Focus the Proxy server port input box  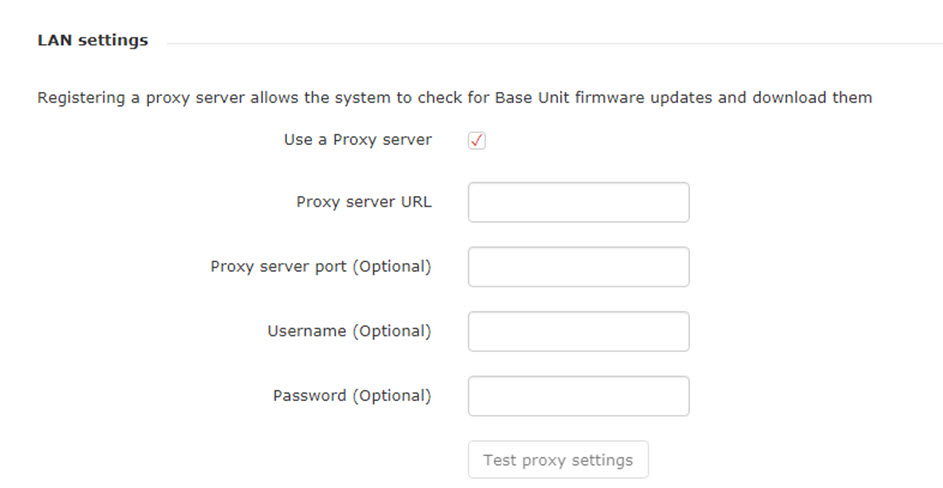(579, 267)
